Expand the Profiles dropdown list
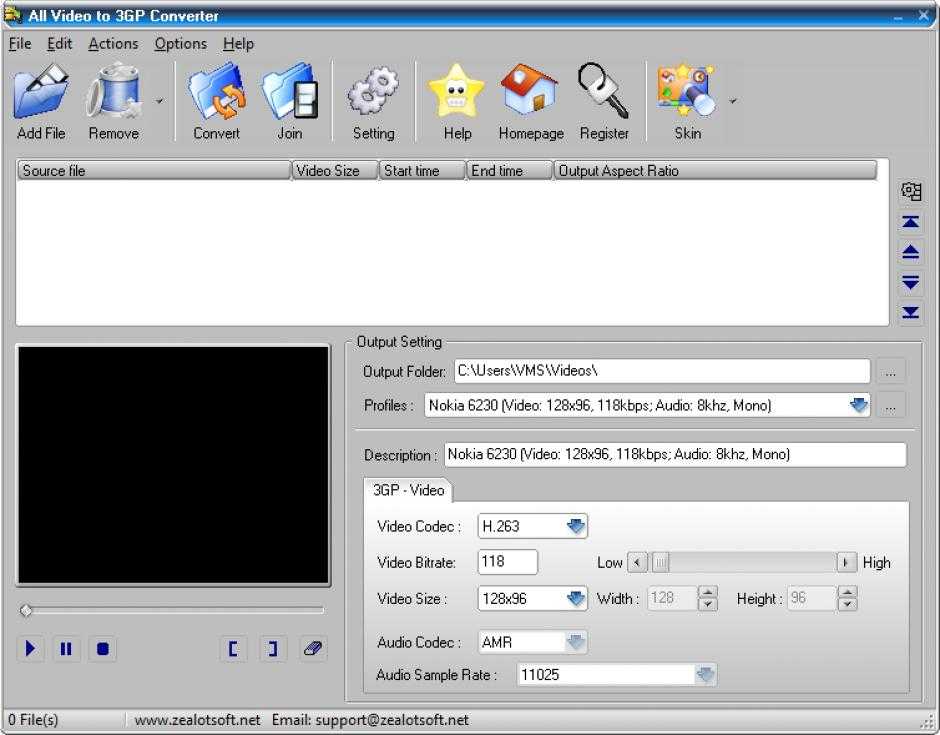 point(859,405)
